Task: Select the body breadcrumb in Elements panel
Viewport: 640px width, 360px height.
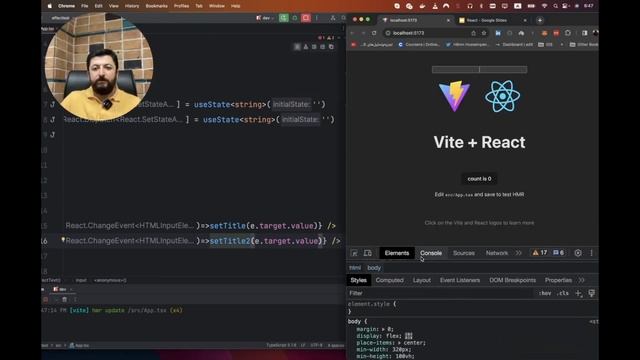Action: pos(374,268)
